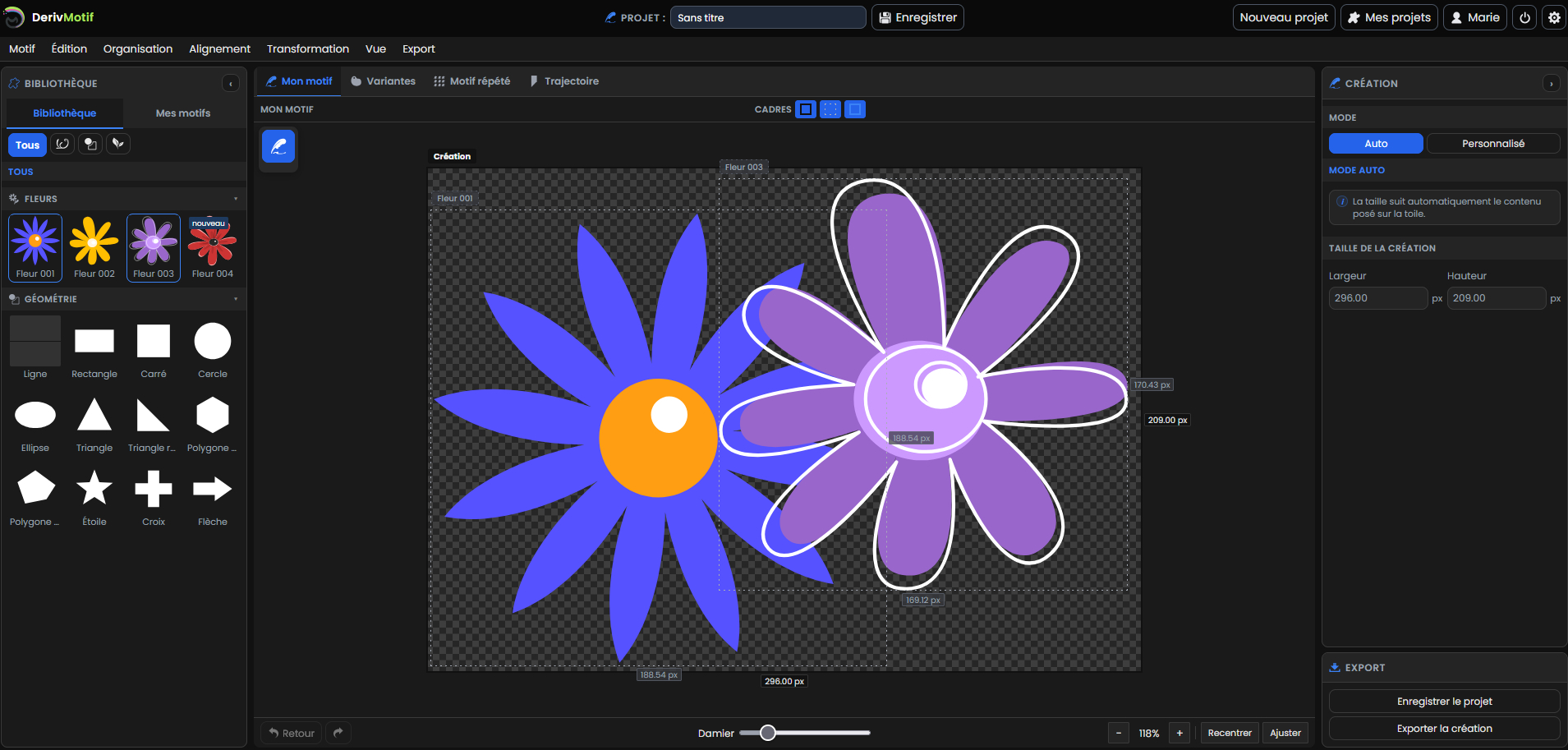This screenshot has height=750, width=1568.
Task: Pick the Ellipse shape
Action: pyautogui.click(x=35, y=423)
